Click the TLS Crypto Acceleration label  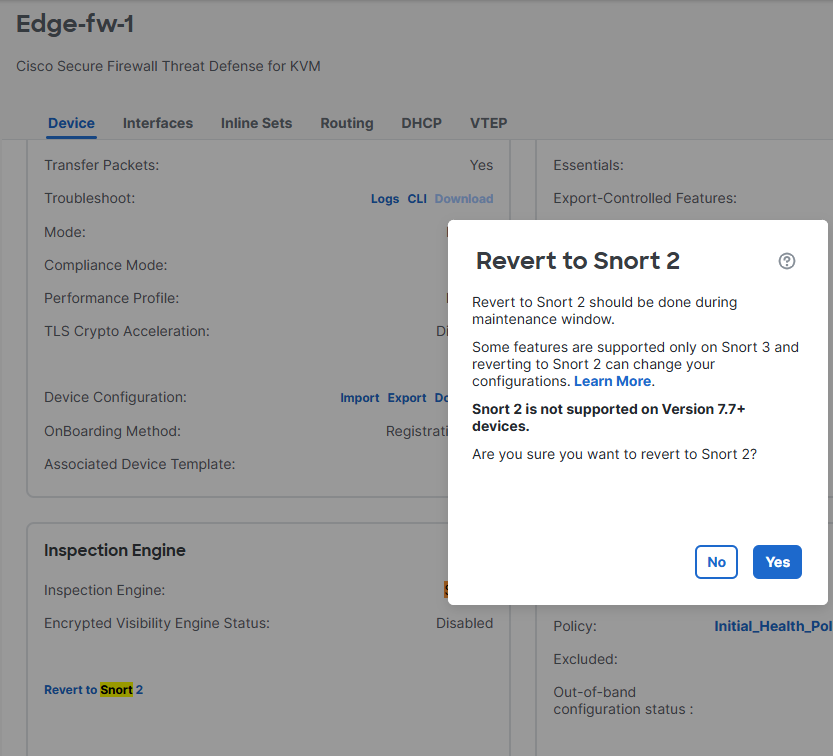click(127, 331)
